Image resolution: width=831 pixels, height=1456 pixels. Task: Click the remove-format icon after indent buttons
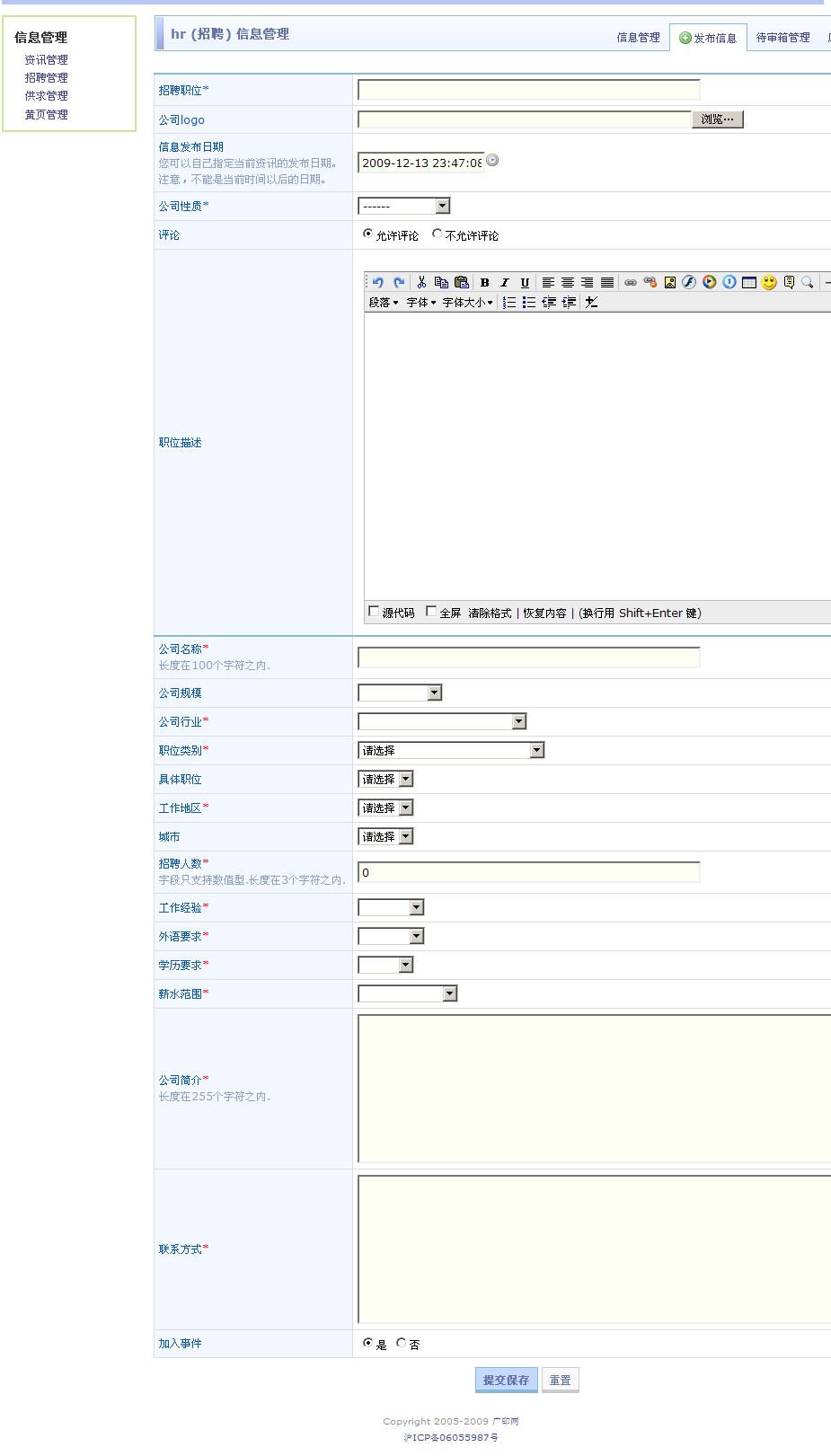591,303
